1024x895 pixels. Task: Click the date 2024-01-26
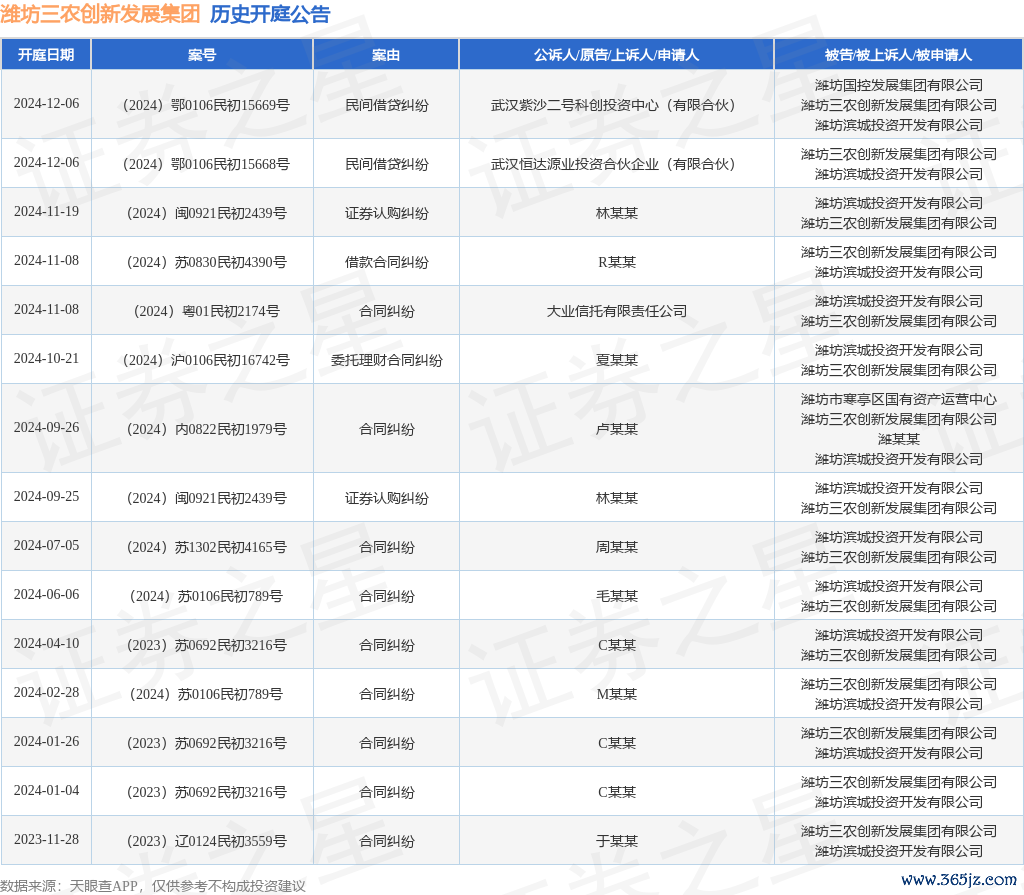(x=46, y=741)
